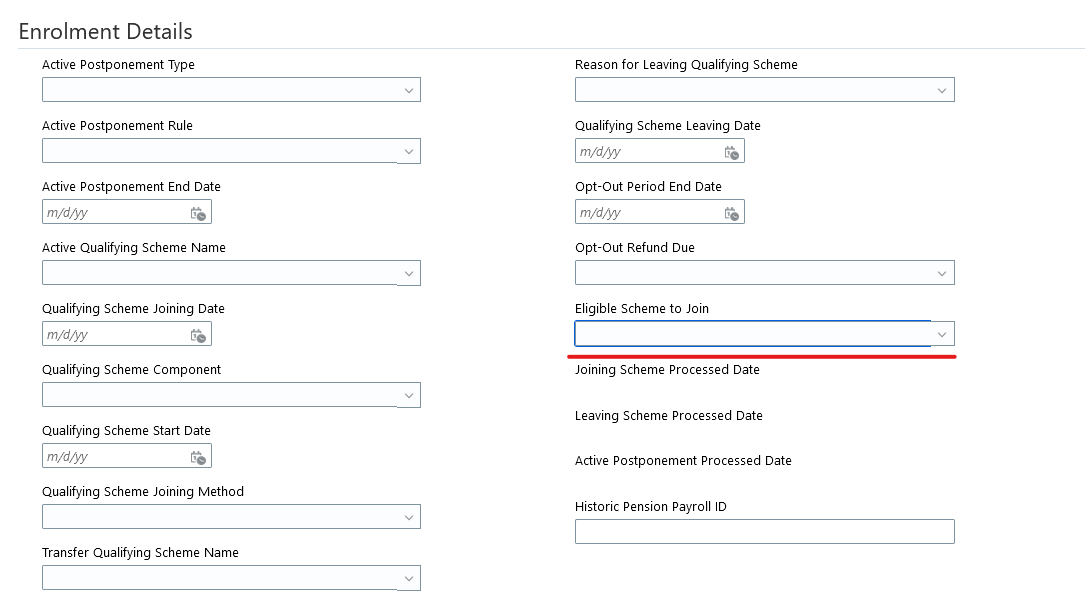Open calendar picker for Qualifying Scheme Joining Date
This screenshot has width=1085, height=602.
pos(198,335)
